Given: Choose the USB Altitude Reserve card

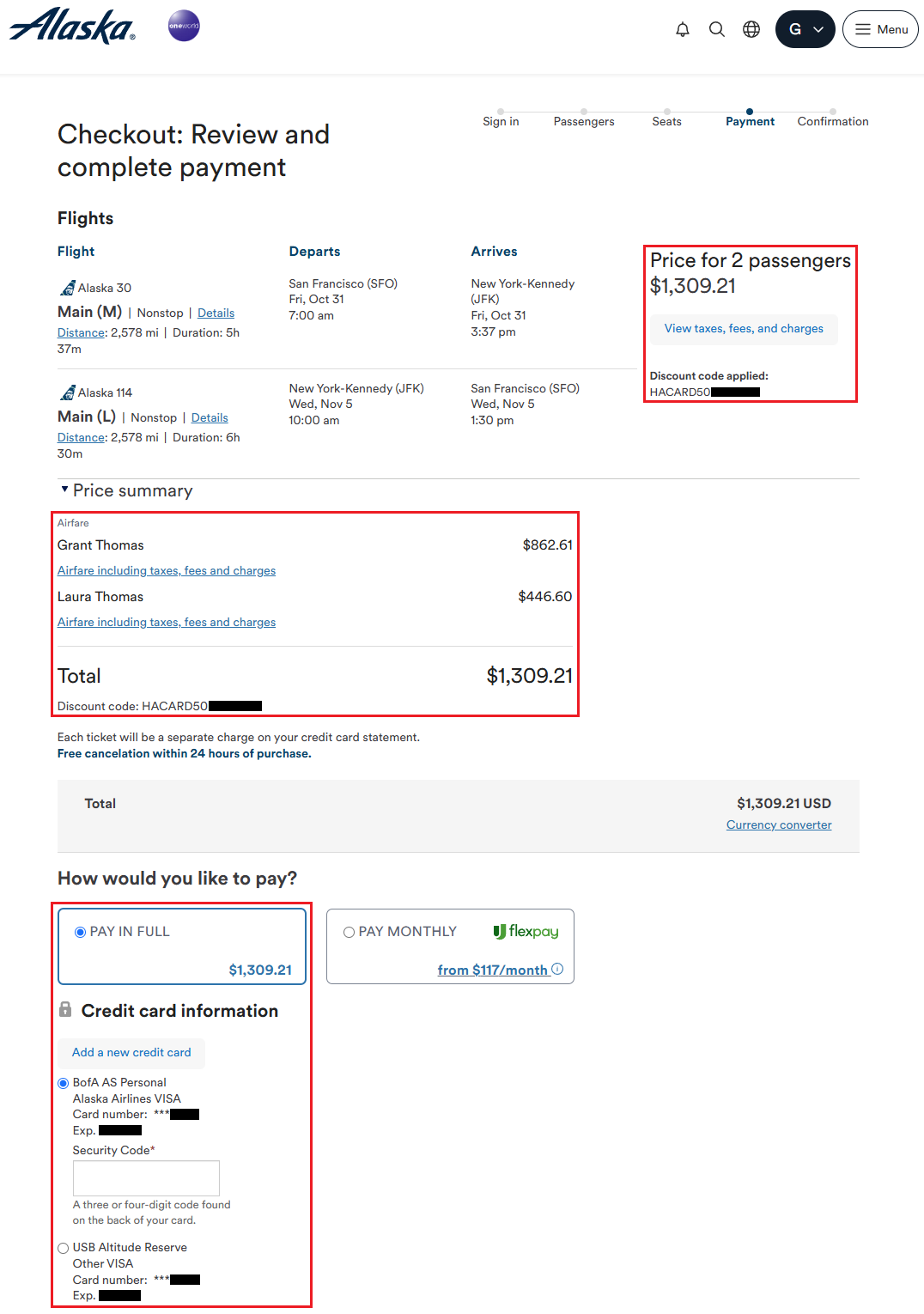Looking at the screenshot, I should point(64,1248).
